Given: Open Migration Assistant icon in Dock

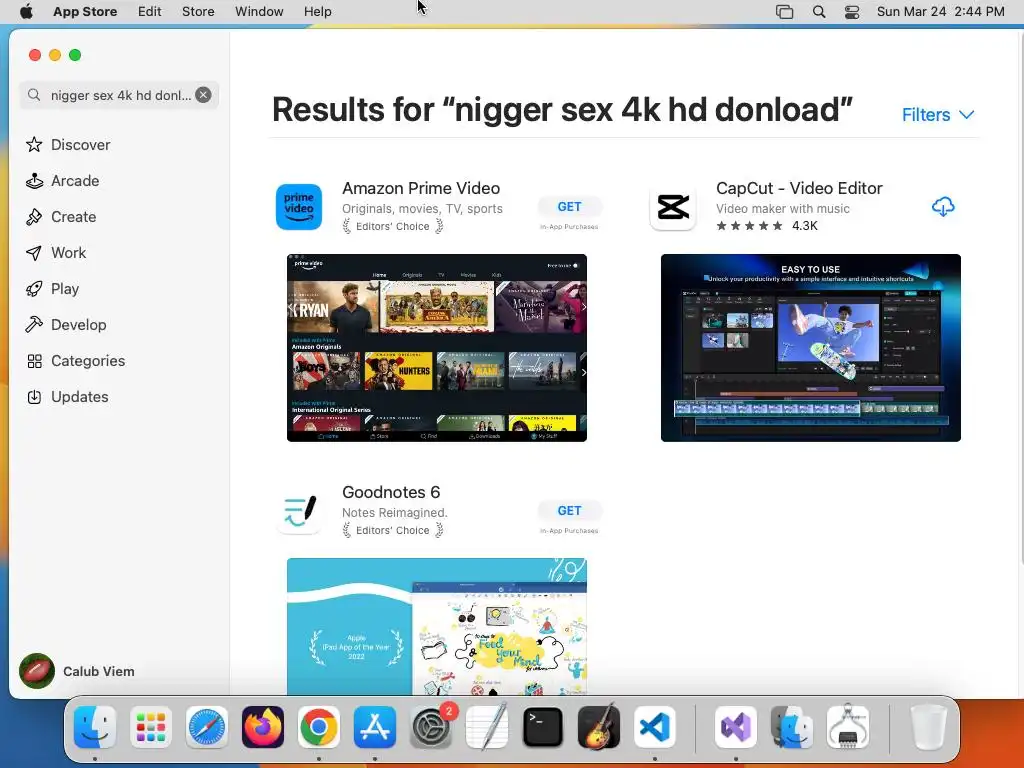Looking at the screenshot, I should 792,727.
